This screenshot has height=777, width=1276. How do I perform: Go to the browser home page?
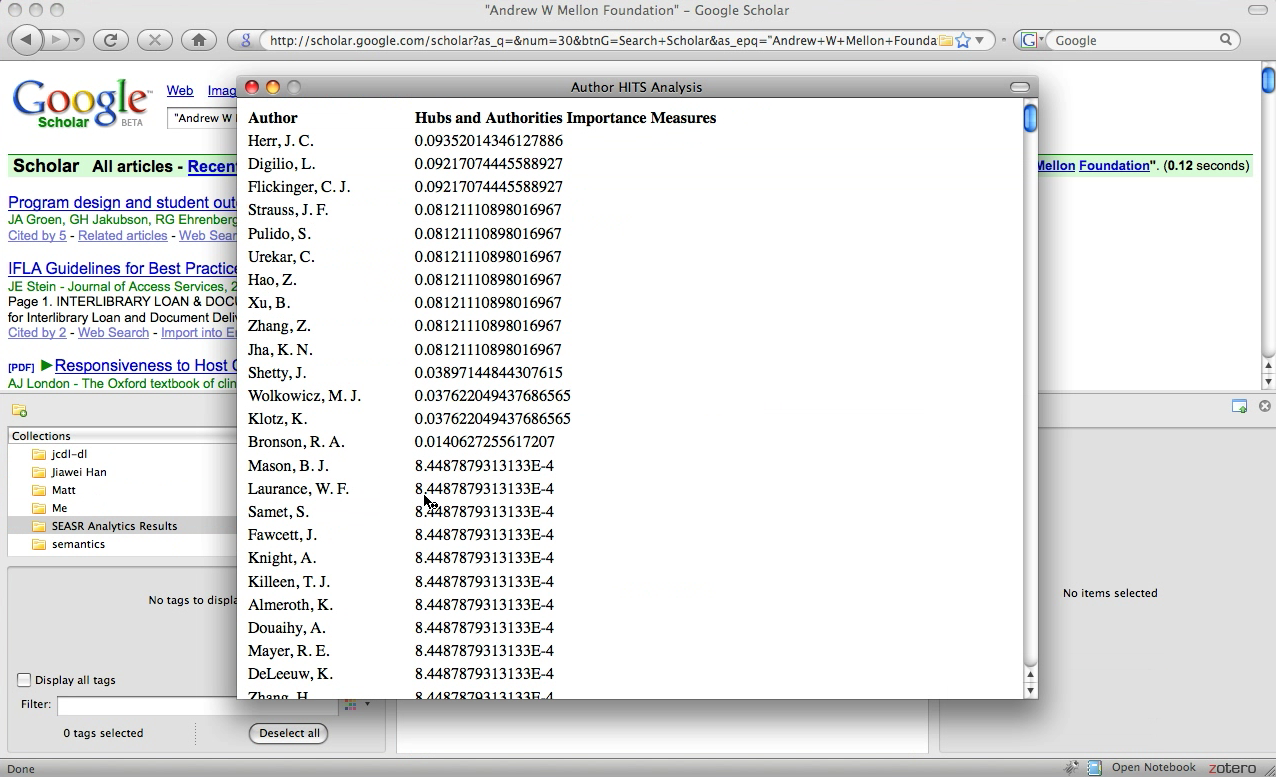(198, 40)
